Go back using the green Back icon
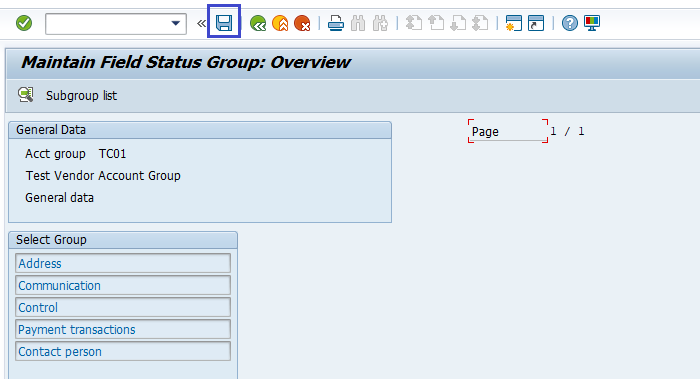This screenshot has width=700, height=379. pyautogui.click(x=258, y=23)
